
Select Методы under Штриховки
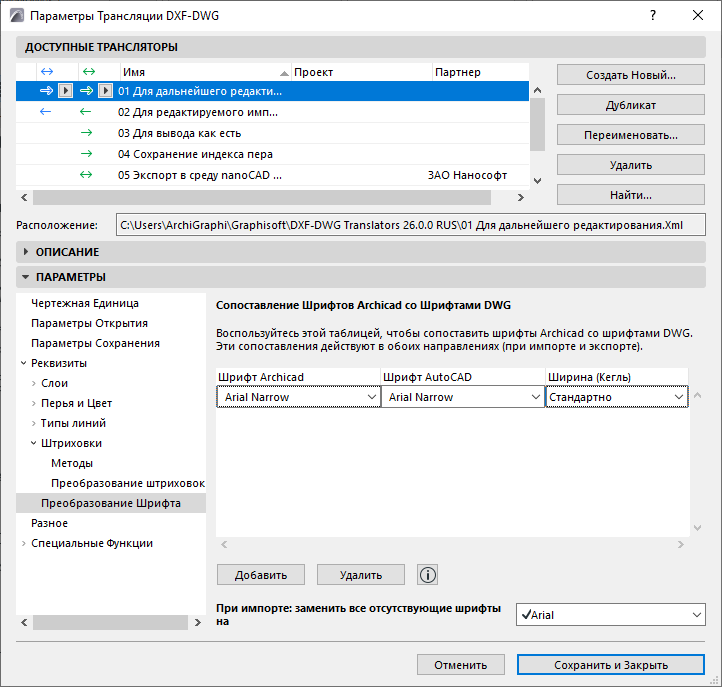(72, 463)
